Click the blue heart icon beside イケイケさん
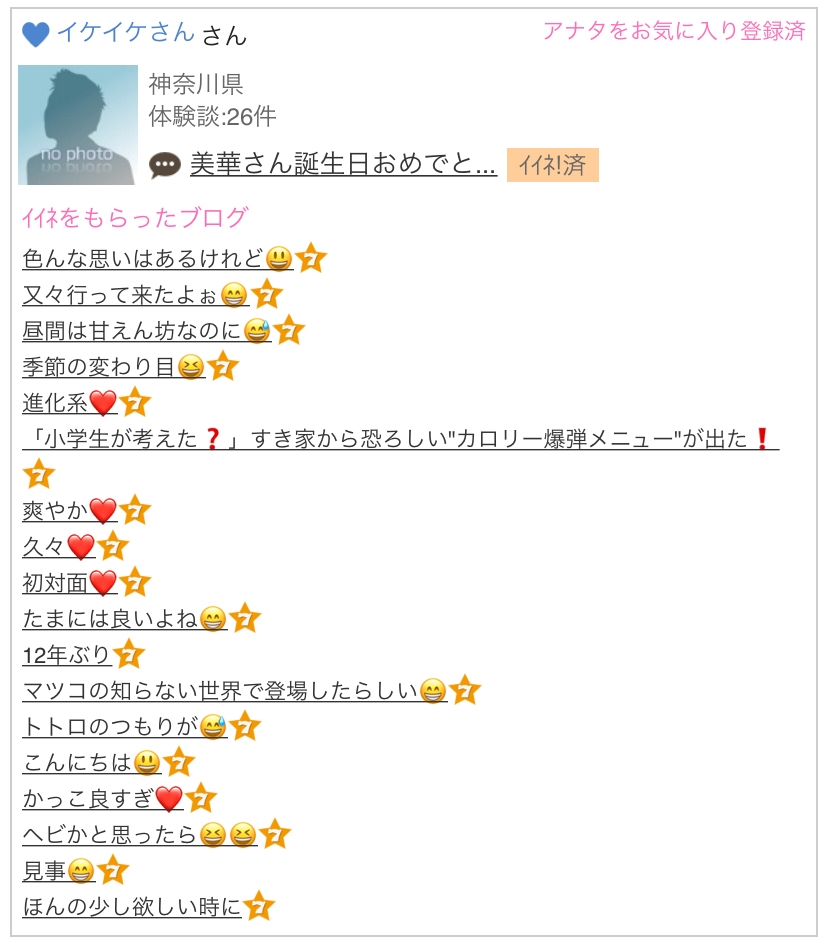Screen dimensions: 826x938 35,34
